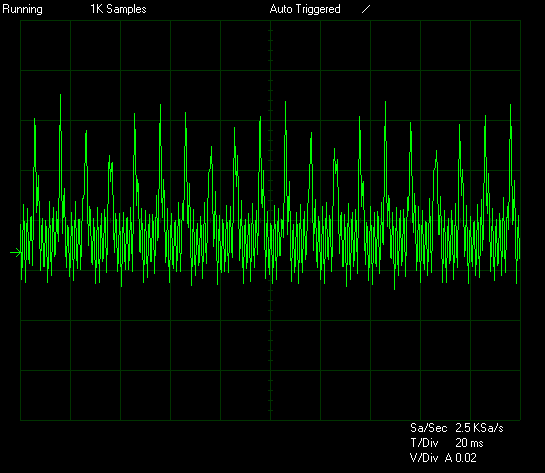
Task: Click the 0.02 volts-per-division value
Action: (466, 458)
